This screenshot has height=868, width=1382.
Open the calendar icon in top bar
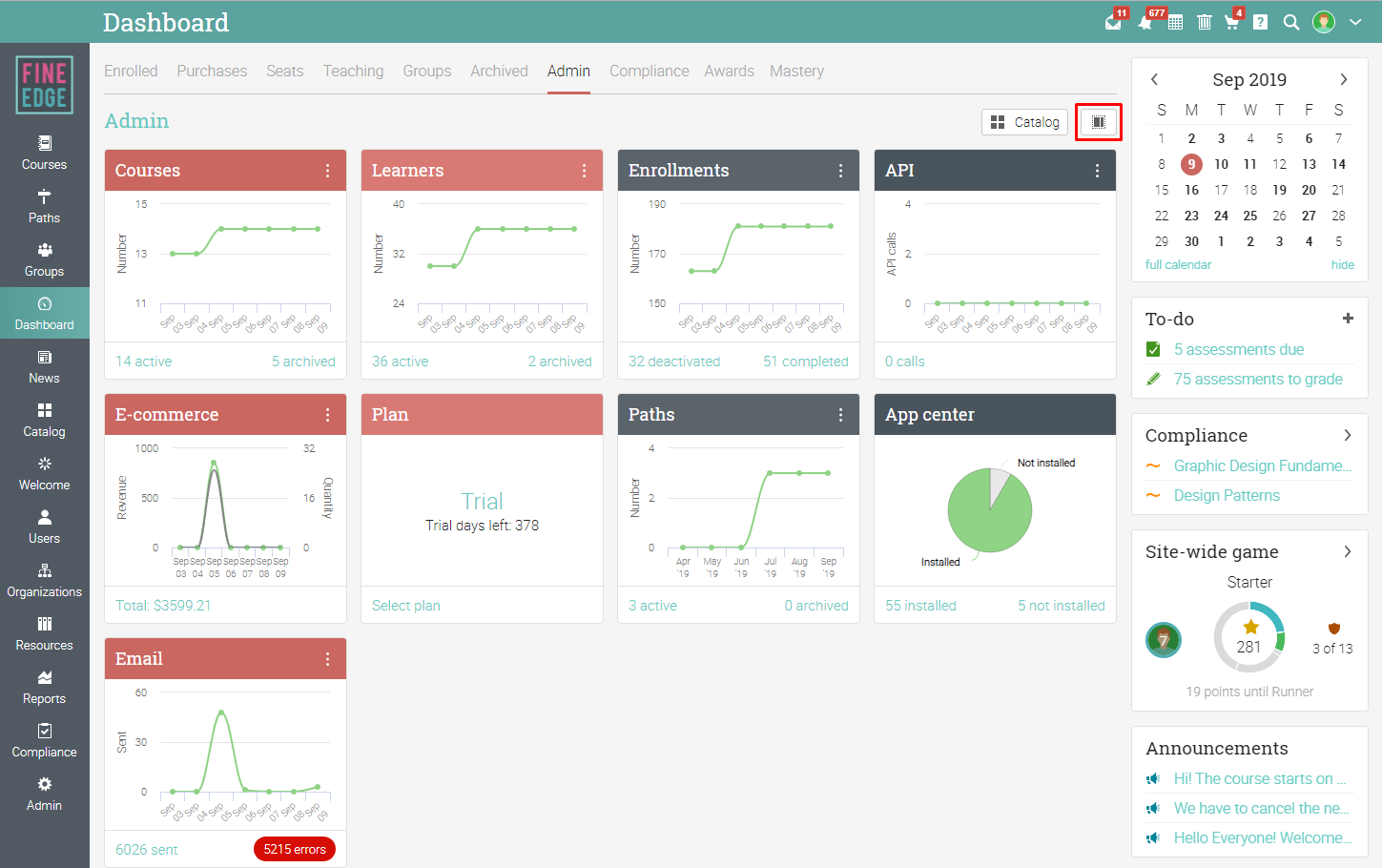(x=1176, y=22)
